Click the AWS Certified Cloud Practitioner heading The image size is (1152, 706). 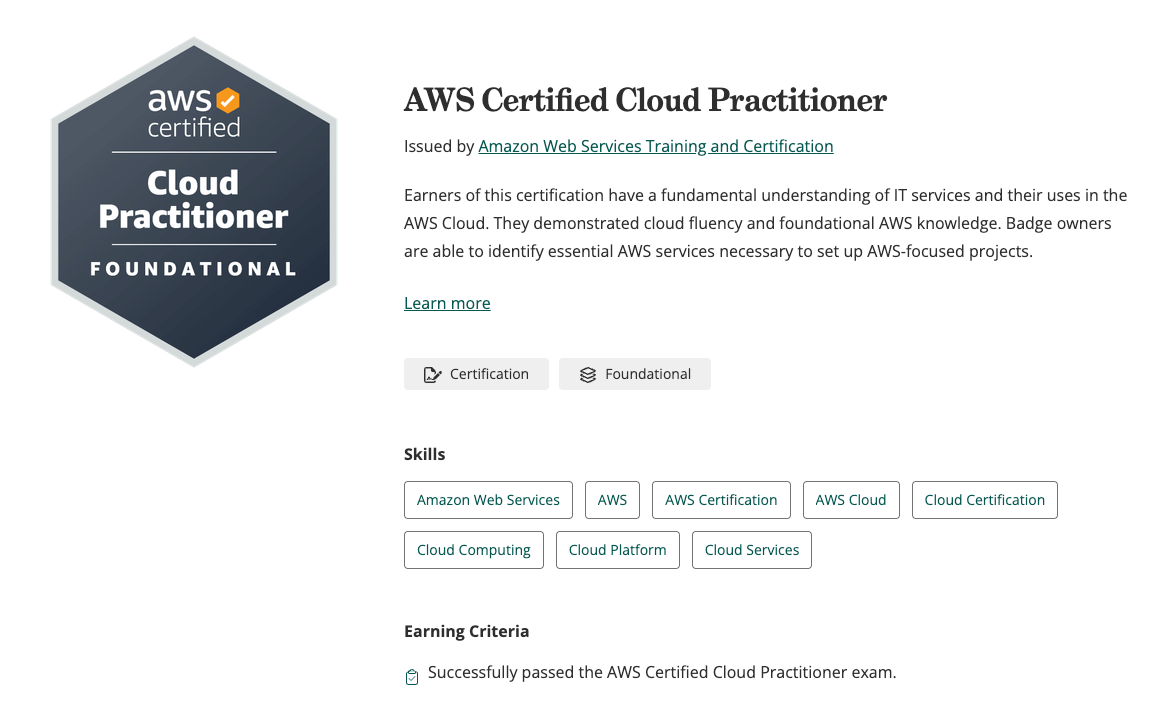click(645, 101)
